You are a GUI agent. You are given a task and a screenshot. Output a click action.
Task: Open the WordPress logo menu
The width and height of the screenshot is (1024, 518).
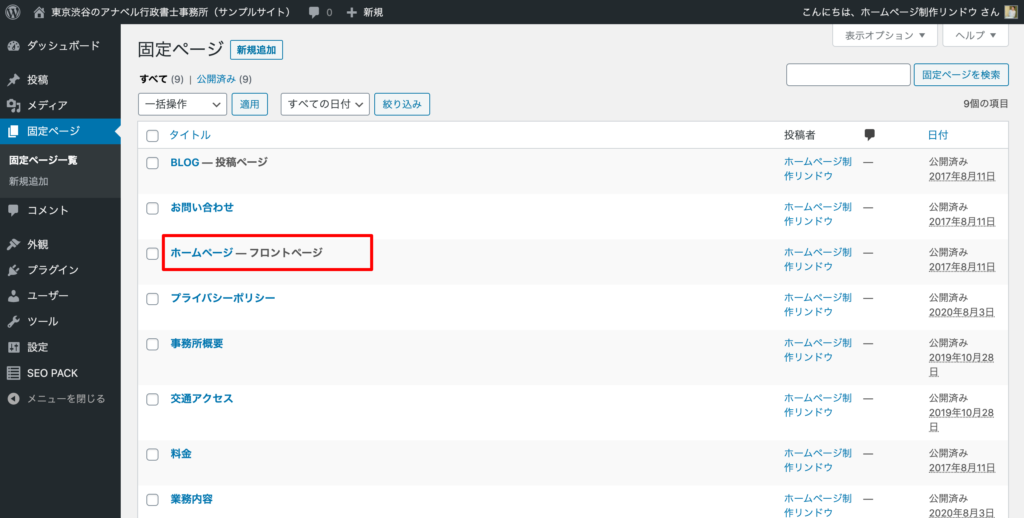(12, 12)
